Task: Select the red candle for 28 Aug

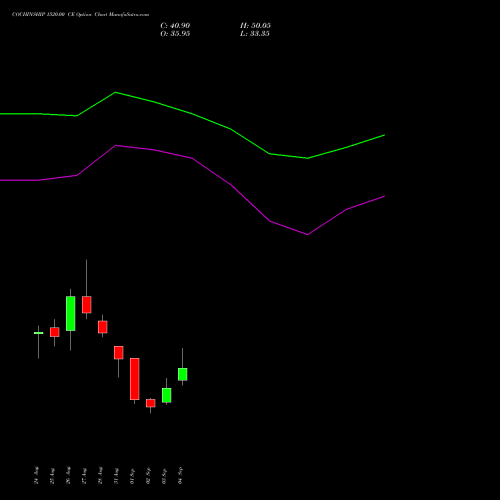Action: (x=103, y=327)
